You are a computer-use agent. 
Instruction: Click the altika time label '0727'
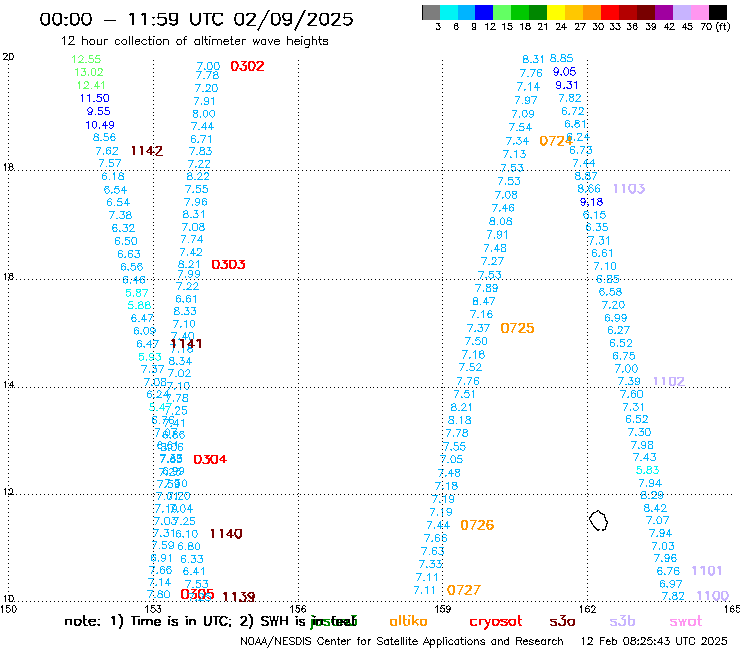[x=464, y=590]
